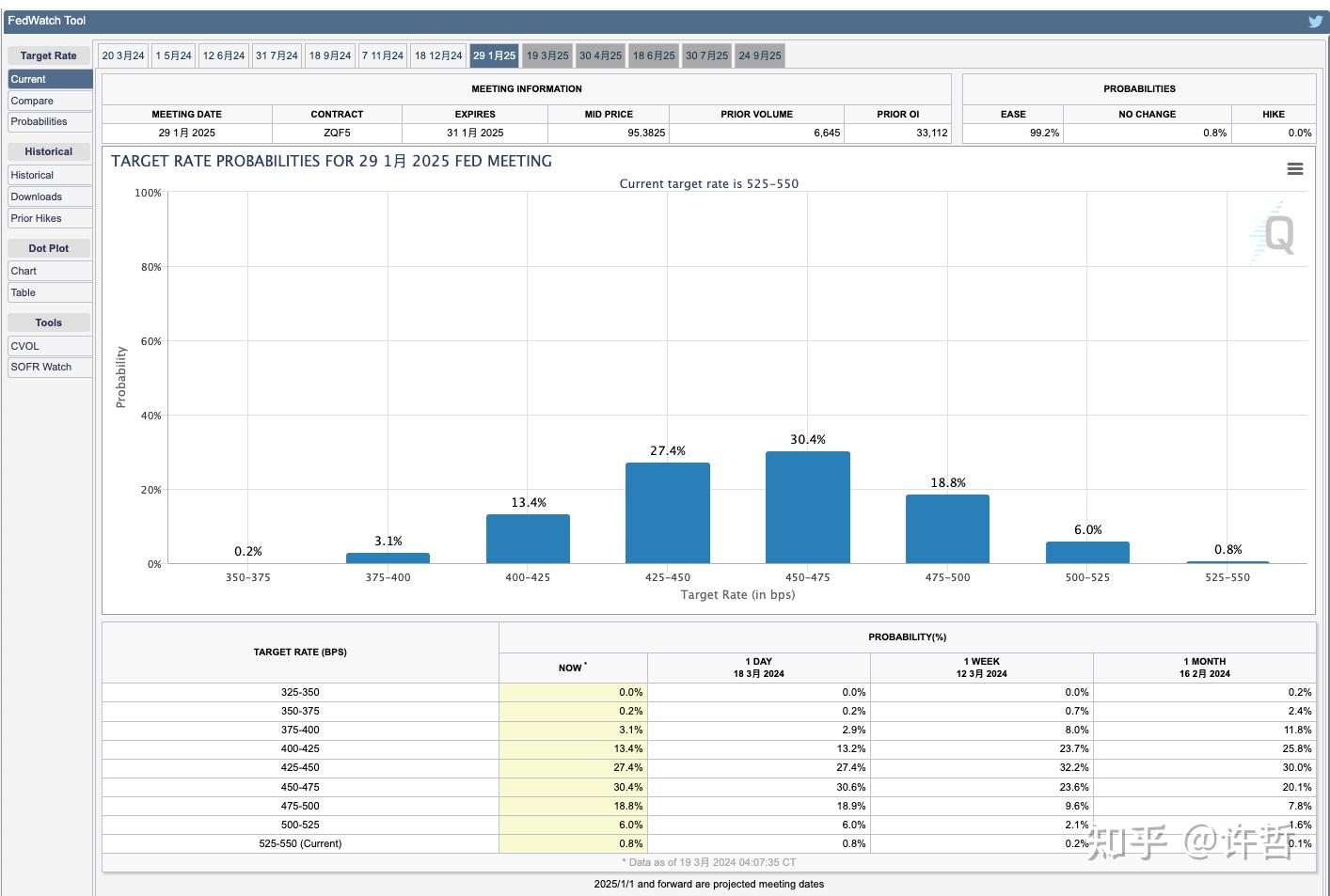Open the Historical data link
Screen dimensions: 1330x896
click(50, 175)
